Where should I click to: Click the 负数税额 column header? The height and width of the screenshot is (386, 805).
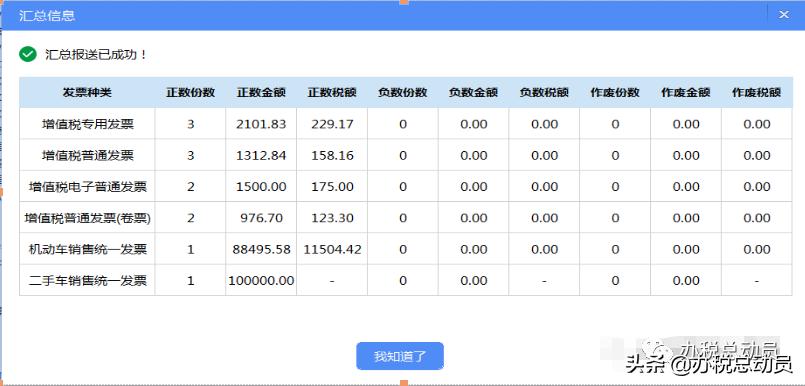[544, 93]
